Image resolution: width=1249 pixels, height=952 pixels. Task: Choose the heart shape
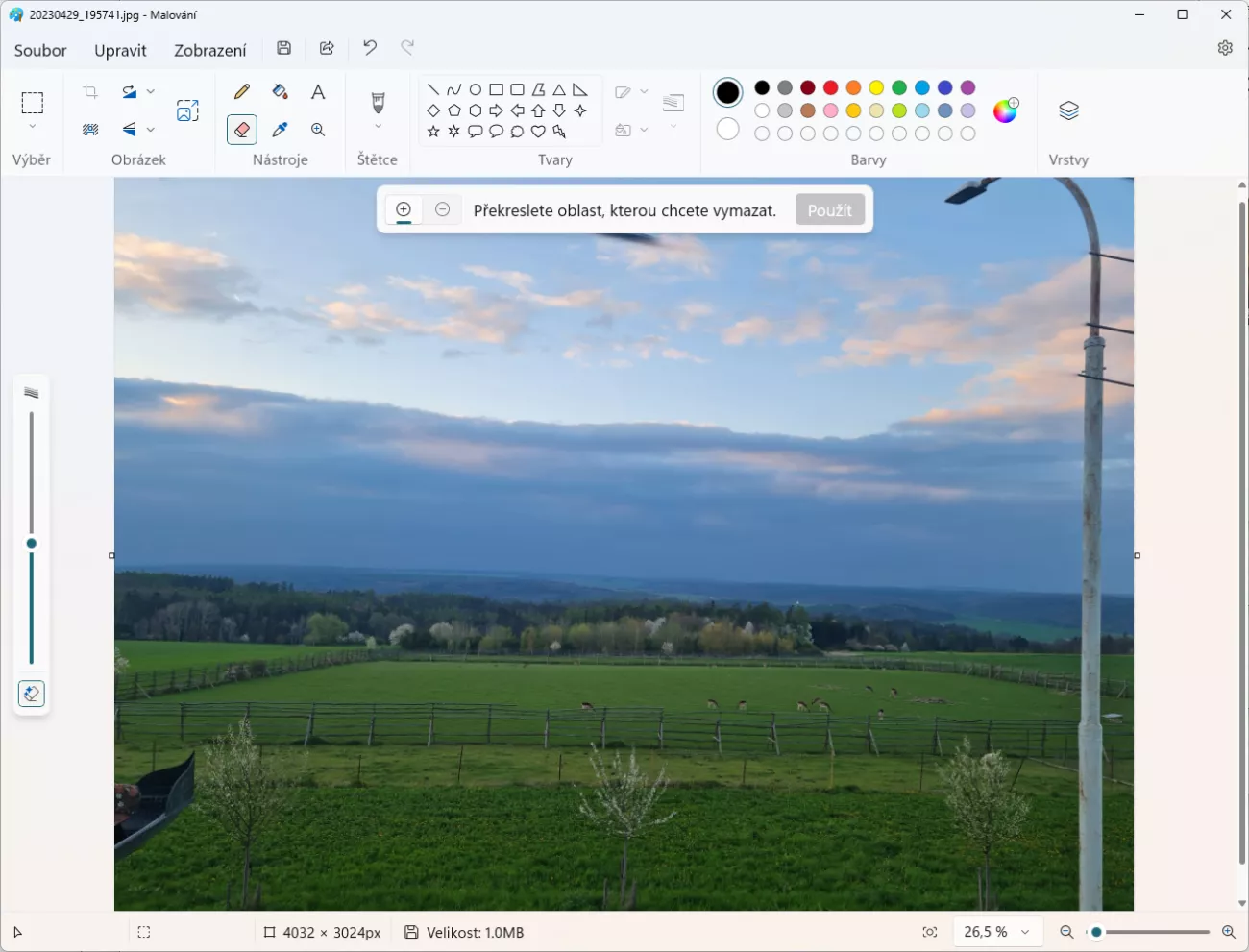tap(538, 132)
